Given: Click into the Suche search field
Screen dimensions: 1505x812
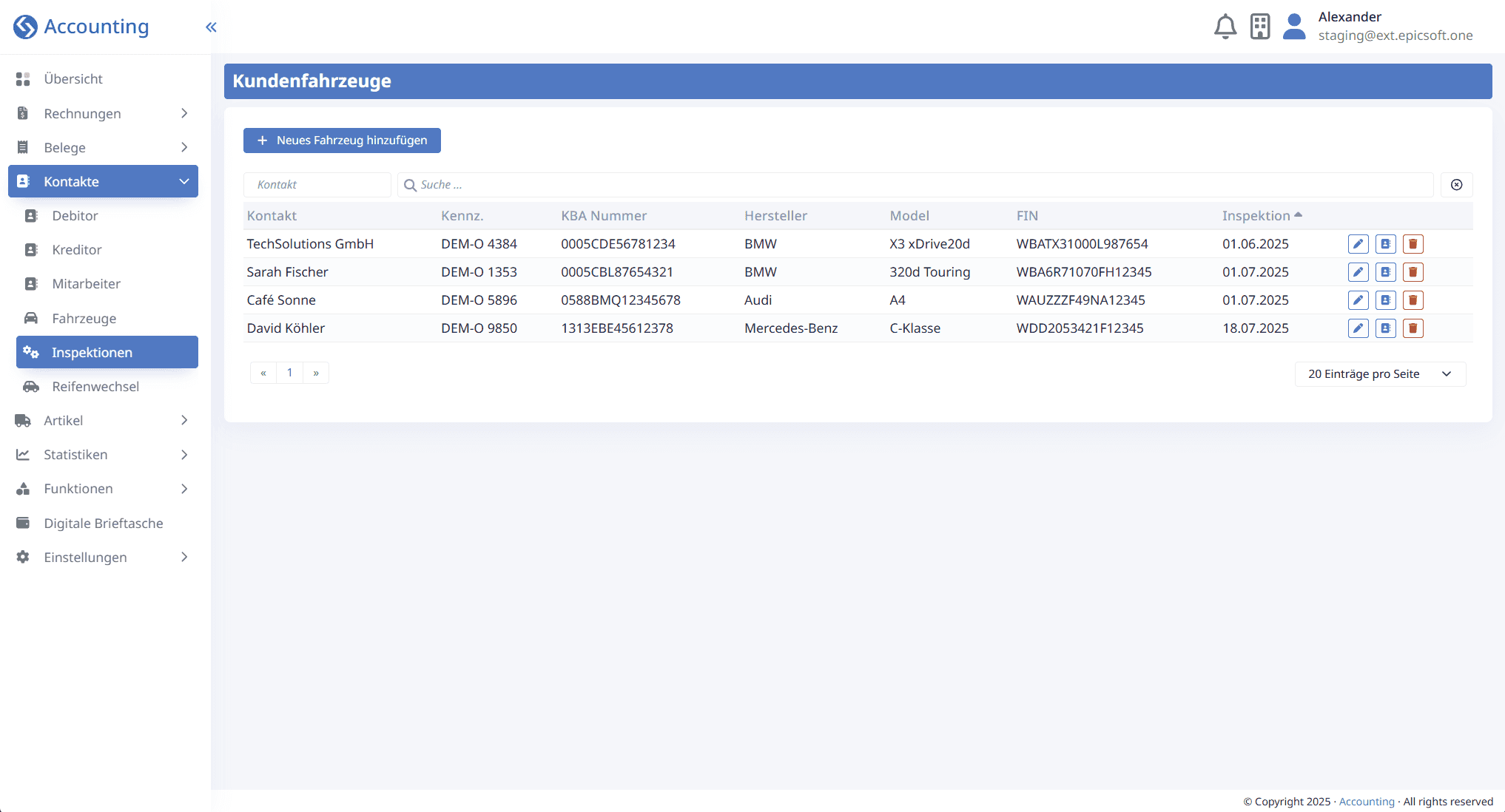Looking at the screenshot, I should pyautogui.click(x=915, y=185).
